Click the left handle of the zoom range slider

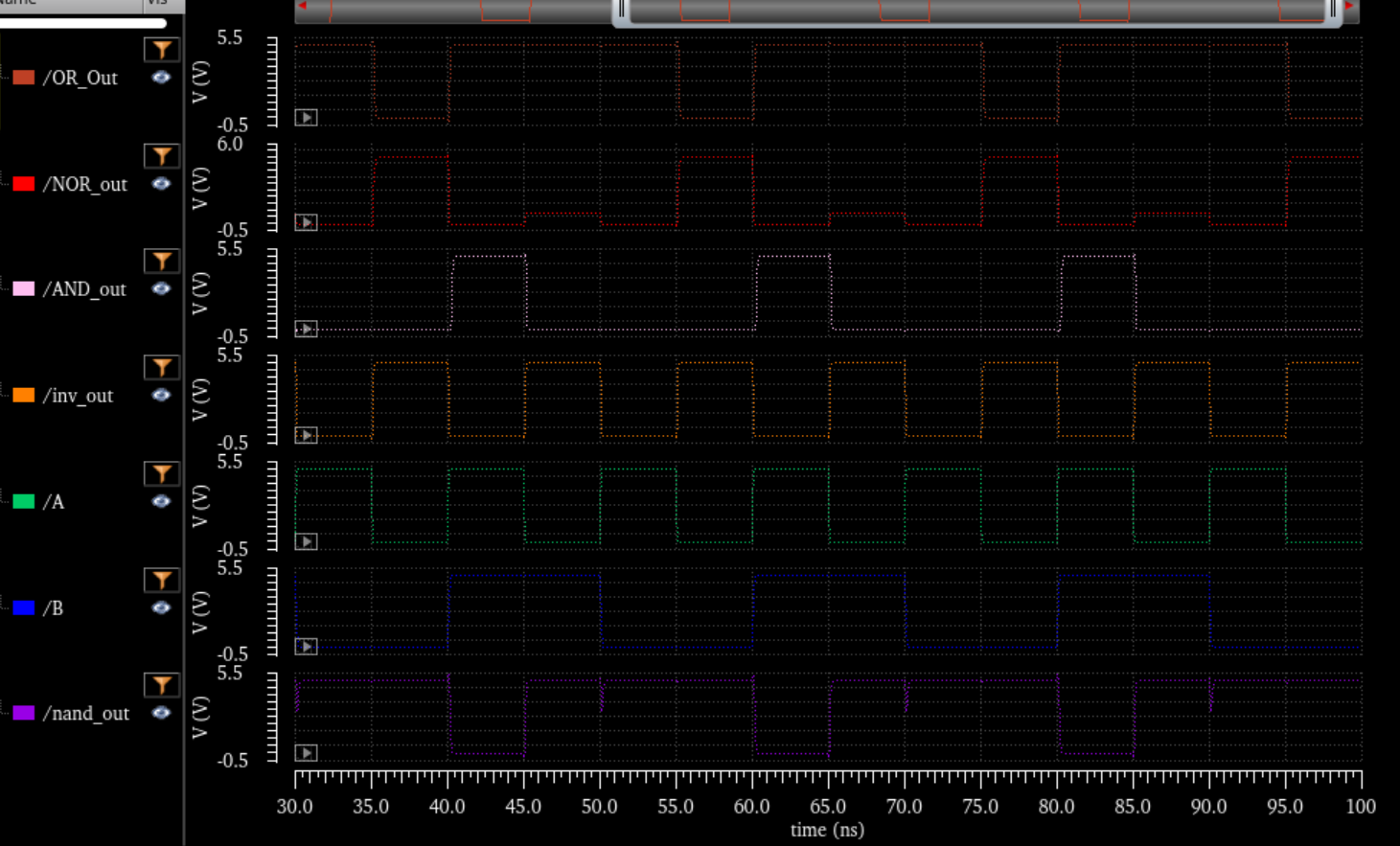click(x=621, y=11)
